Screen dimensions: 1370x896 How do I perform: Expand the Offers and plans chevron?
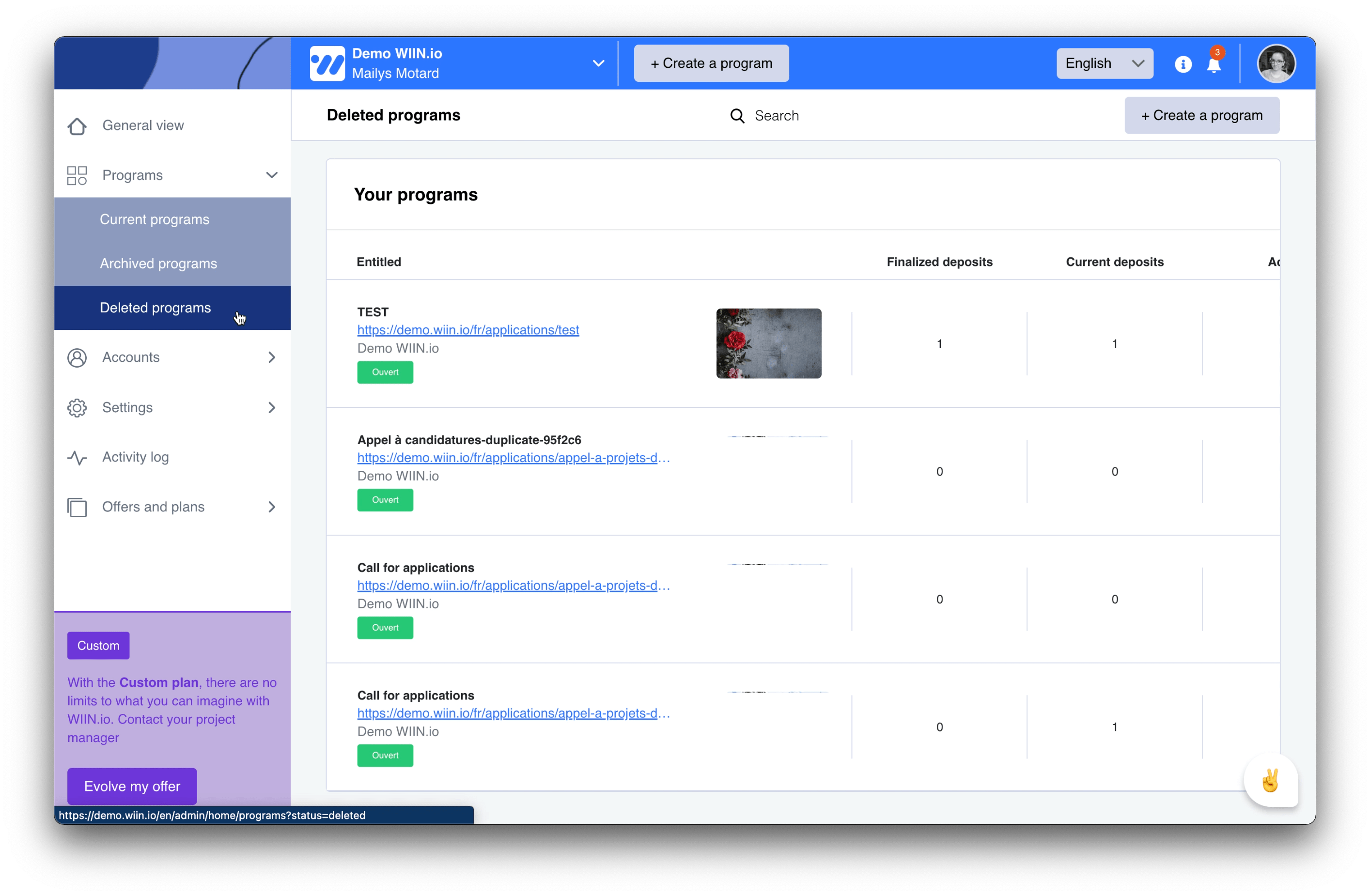[x=272, y=507]
